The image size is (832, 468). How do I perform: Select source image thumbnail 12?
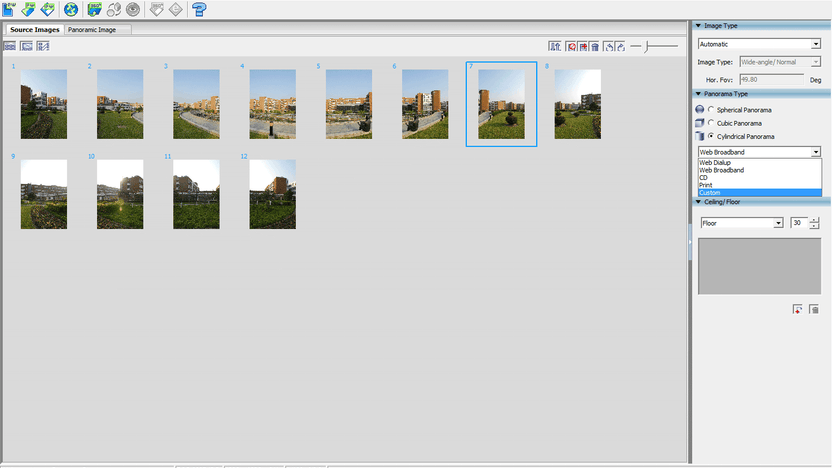[x=273, y=194]
